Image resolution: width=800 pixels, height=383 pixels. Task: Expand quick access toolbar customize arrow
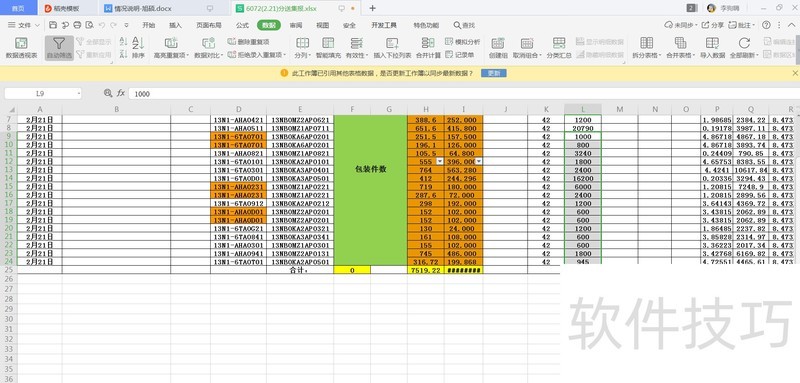pos(127,25)
